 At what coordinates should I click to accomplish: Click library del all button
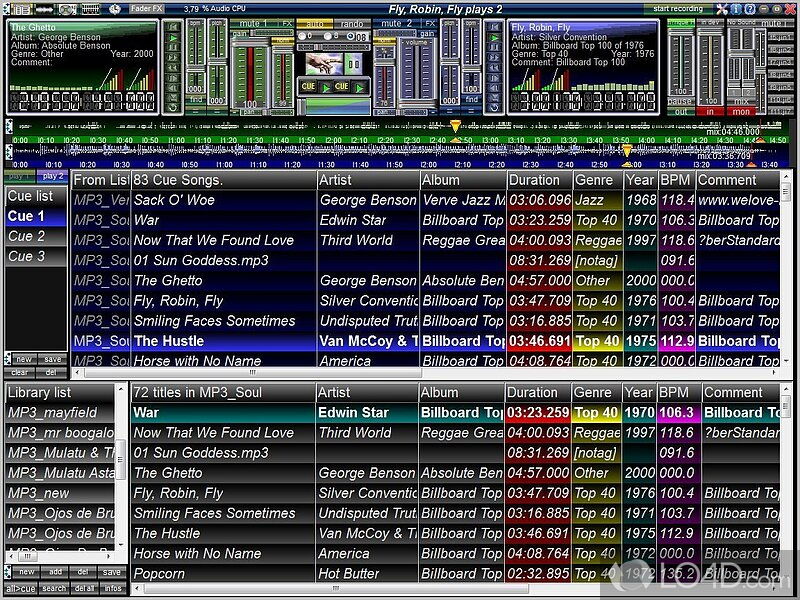point(85,588)
